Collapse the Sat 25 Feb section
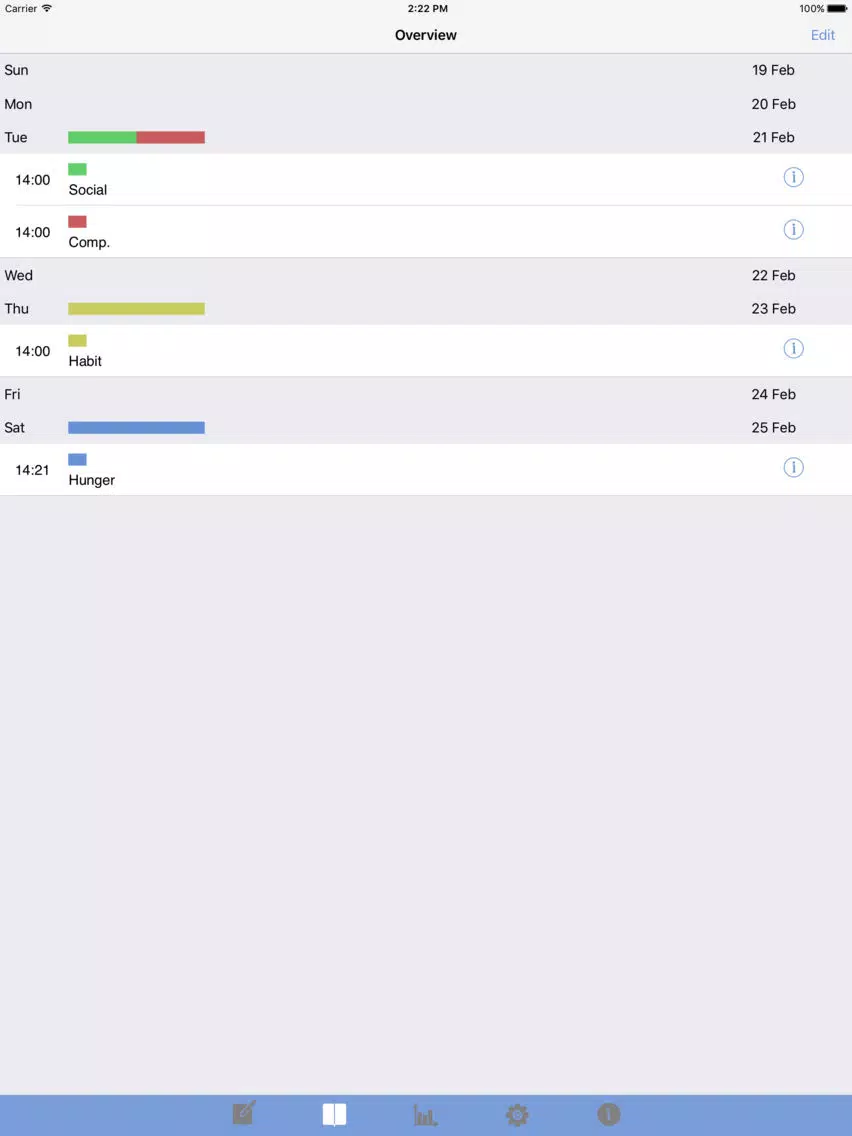Image resolution: width=852 pixels, height=1136 pixels. pyautogui.click(x=426, y=427)
